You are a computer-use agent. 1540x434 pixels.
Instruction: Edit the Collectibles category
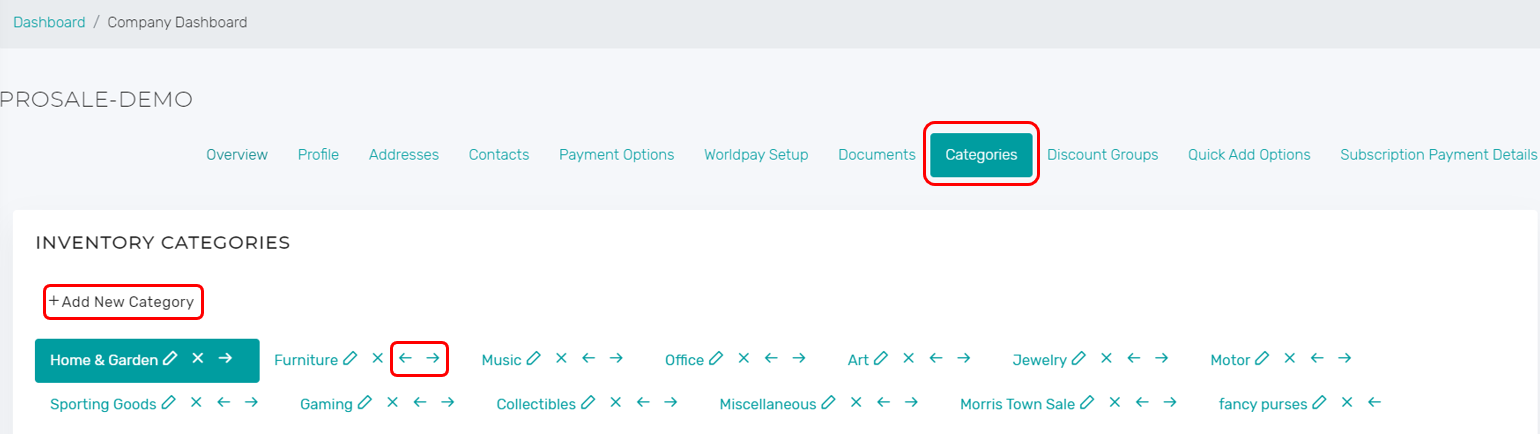[587, 402]
